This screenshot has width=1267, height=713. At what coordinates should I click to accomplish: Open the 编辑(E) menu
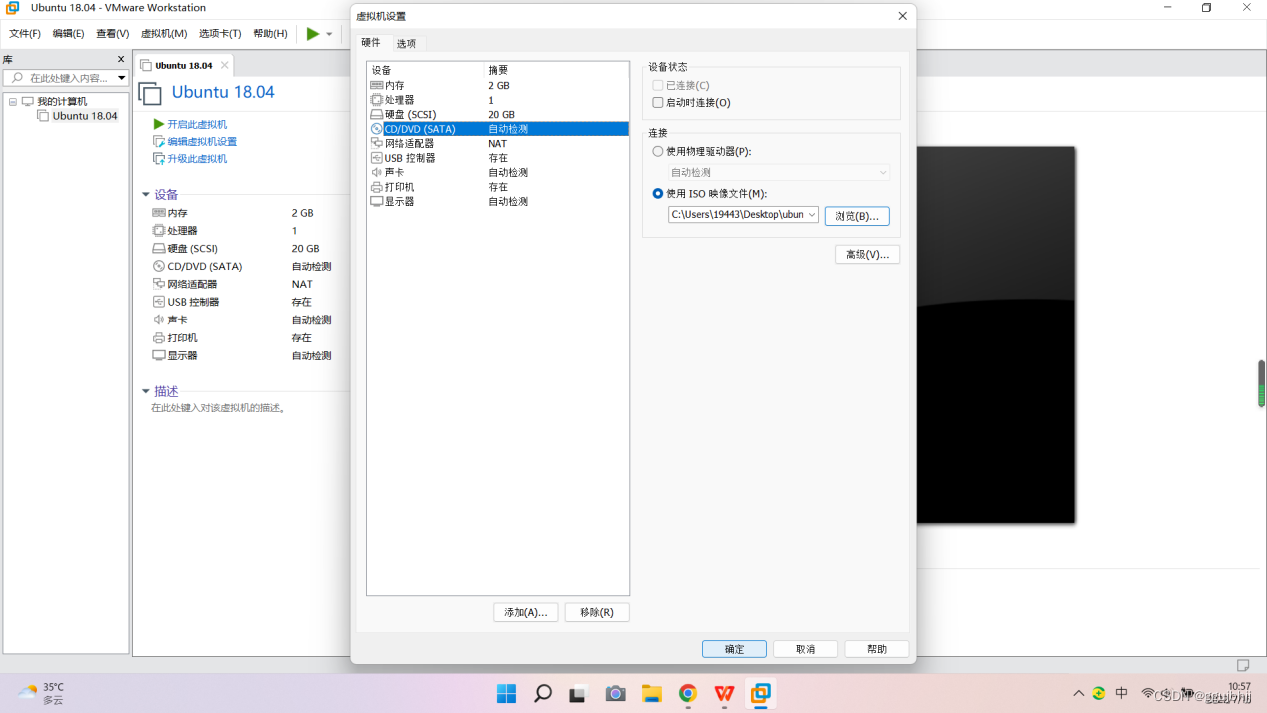(68, 34)
